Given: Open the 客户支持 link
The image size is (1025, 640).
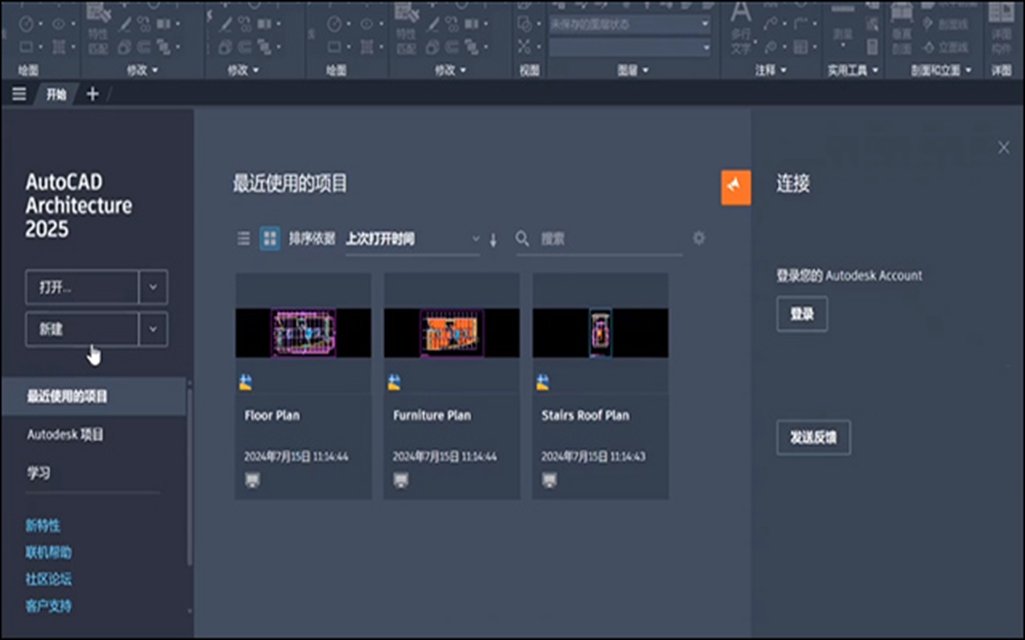Looking at the screenshot, I should [x=48, y=606].
